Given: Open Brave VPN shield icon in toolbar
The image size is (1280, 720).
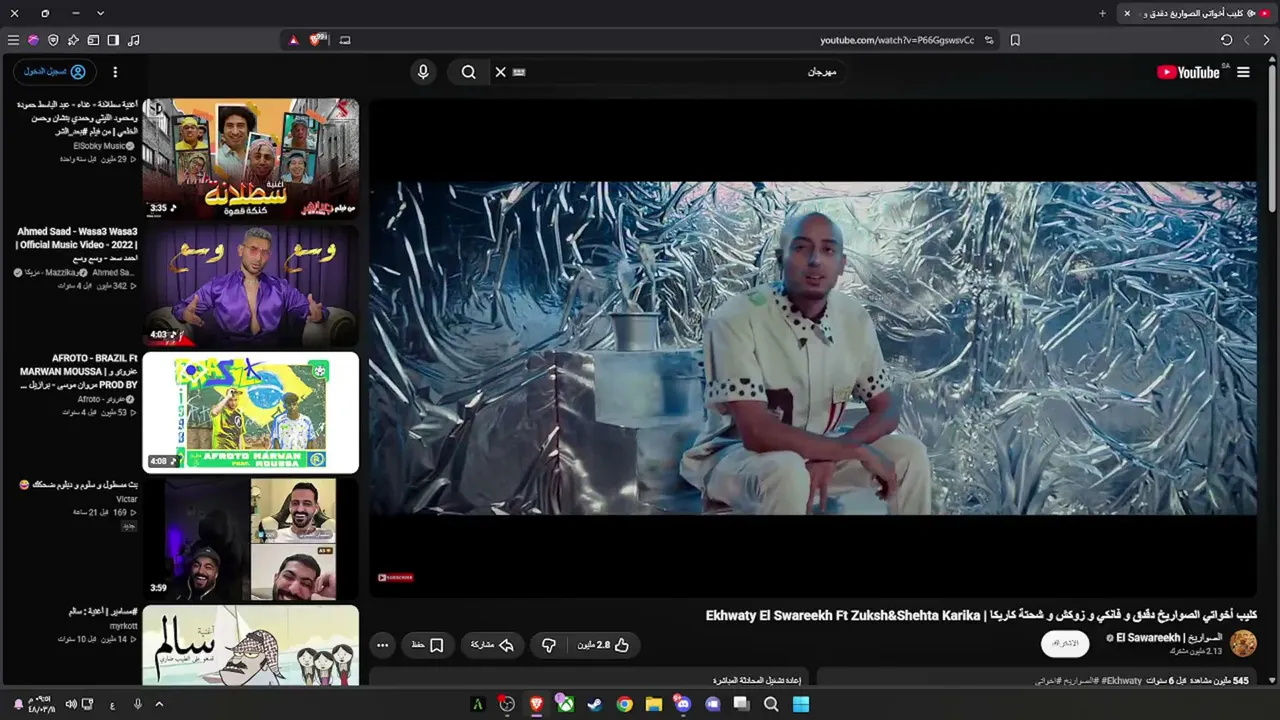Looking at the screenshot, I should coord(53,40).
